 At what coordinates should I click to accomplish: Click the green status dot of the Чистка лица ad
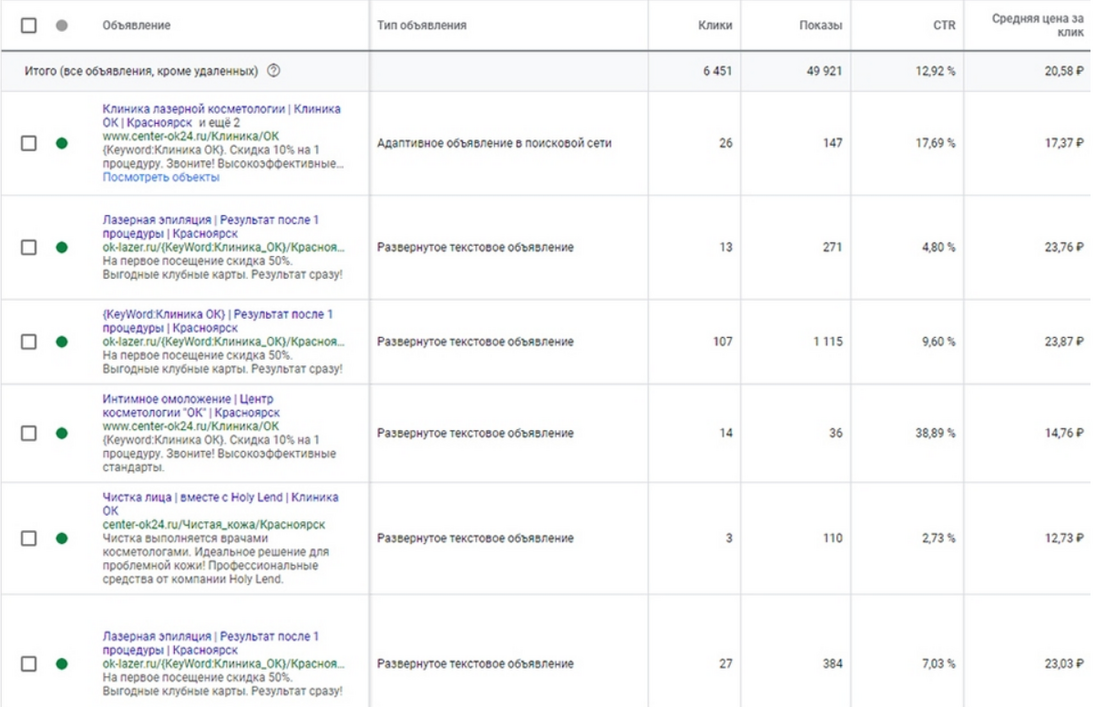coord(62,538)
